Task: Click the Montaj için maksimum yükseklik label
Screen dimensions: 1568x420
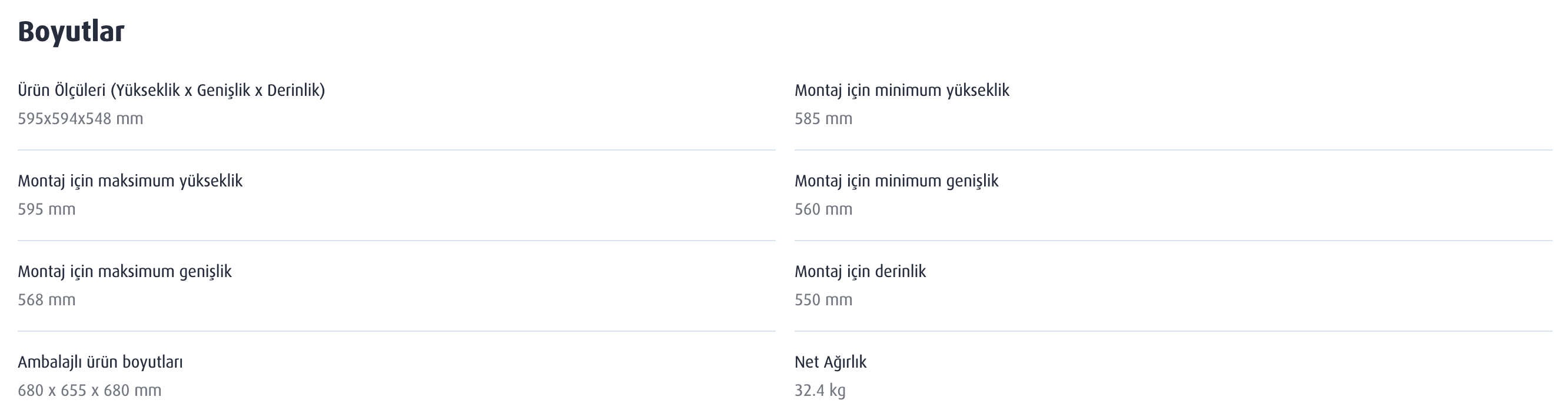Action: (x=129, y=181)
